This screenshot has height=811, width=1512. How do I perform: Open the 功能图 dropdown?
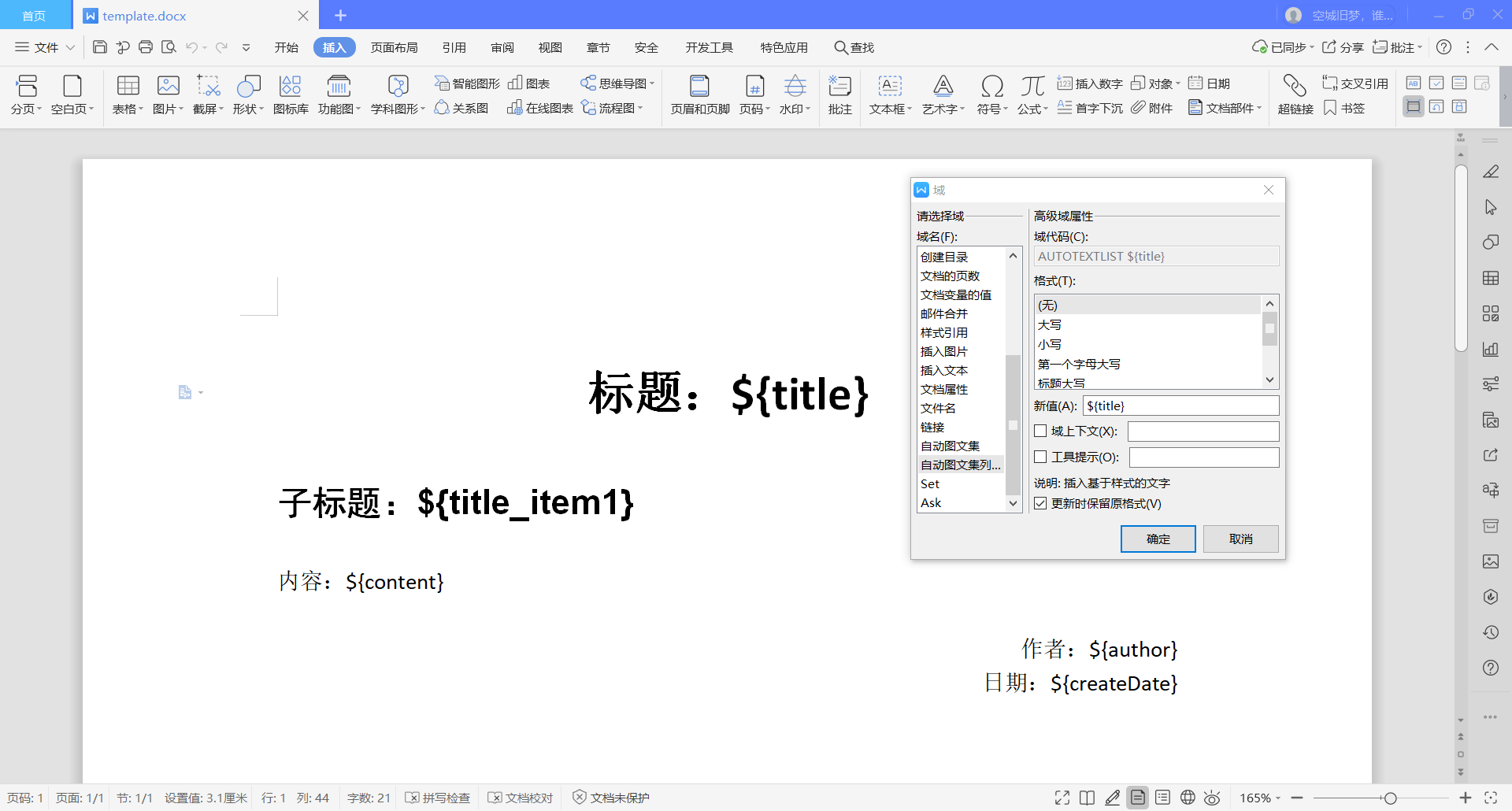[358, 109]
